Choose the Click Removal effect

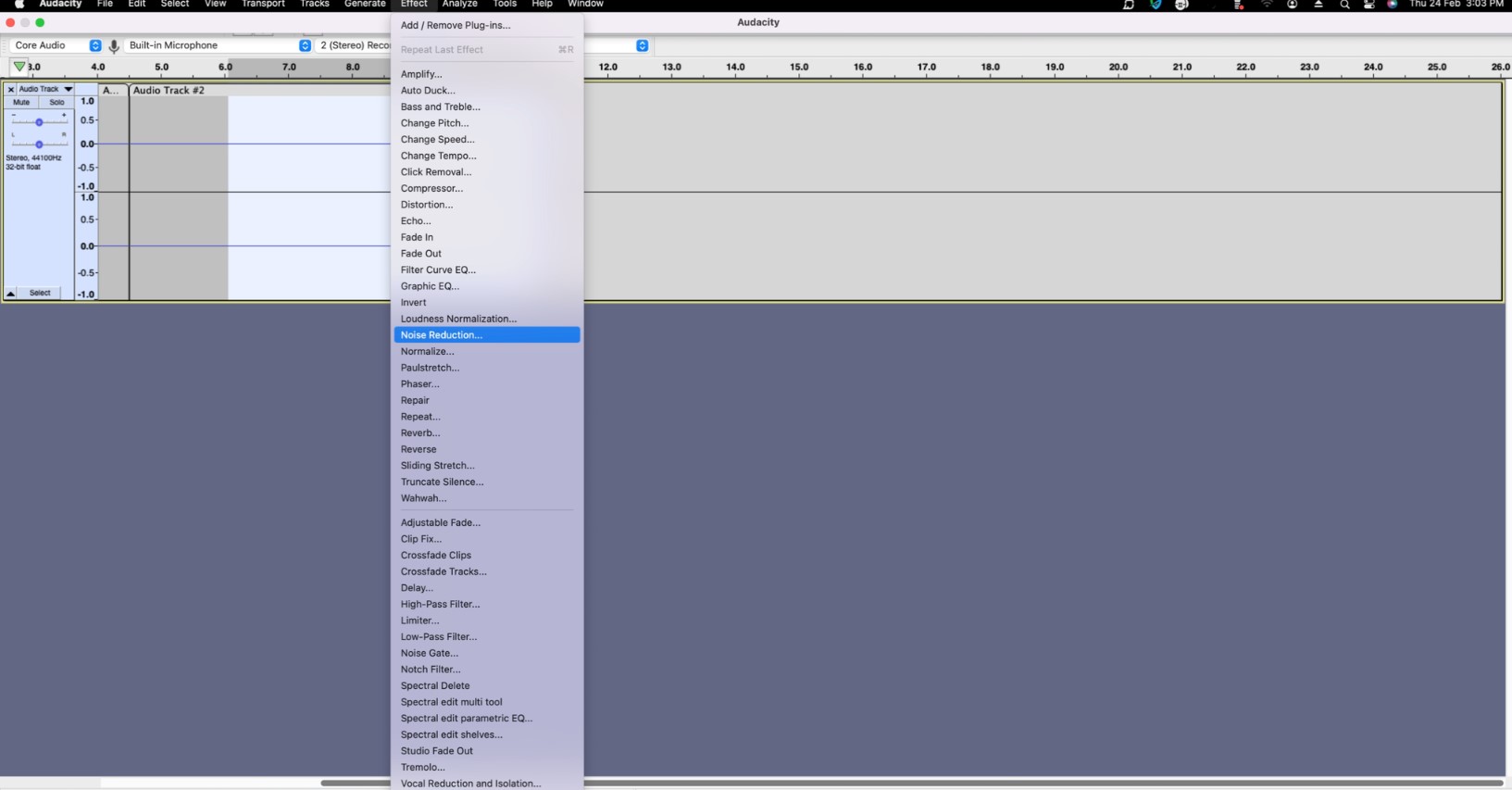point(487,172)
